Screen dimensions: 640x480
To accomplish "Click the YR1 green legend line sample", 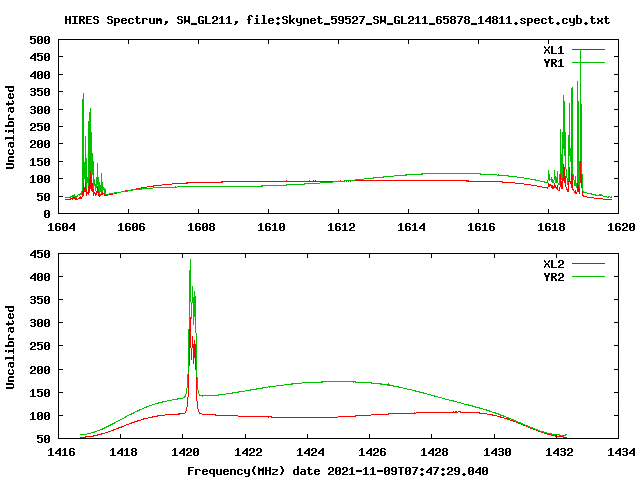I will (x=588, y=63).
